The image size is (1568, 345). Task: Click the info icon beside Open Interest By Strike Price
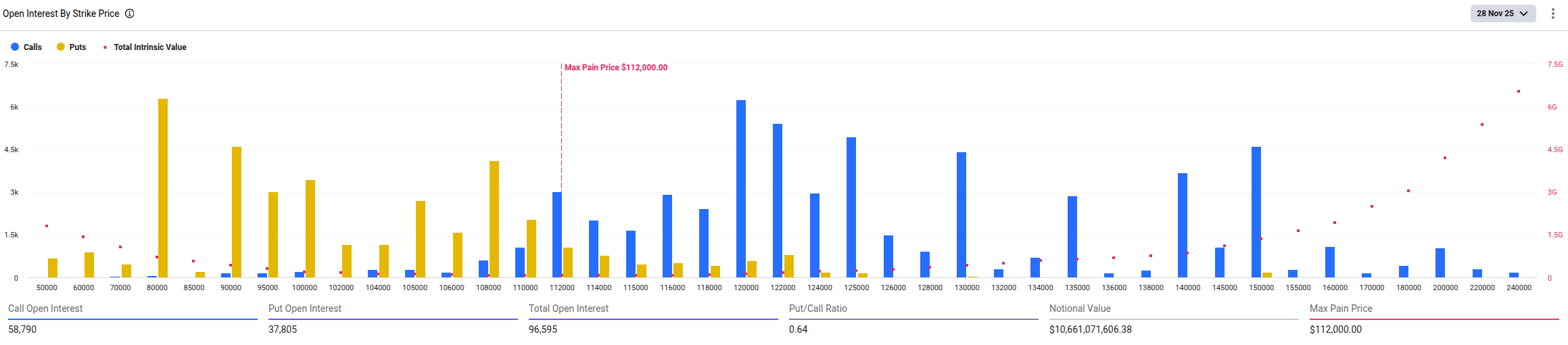tap(130, 14)
